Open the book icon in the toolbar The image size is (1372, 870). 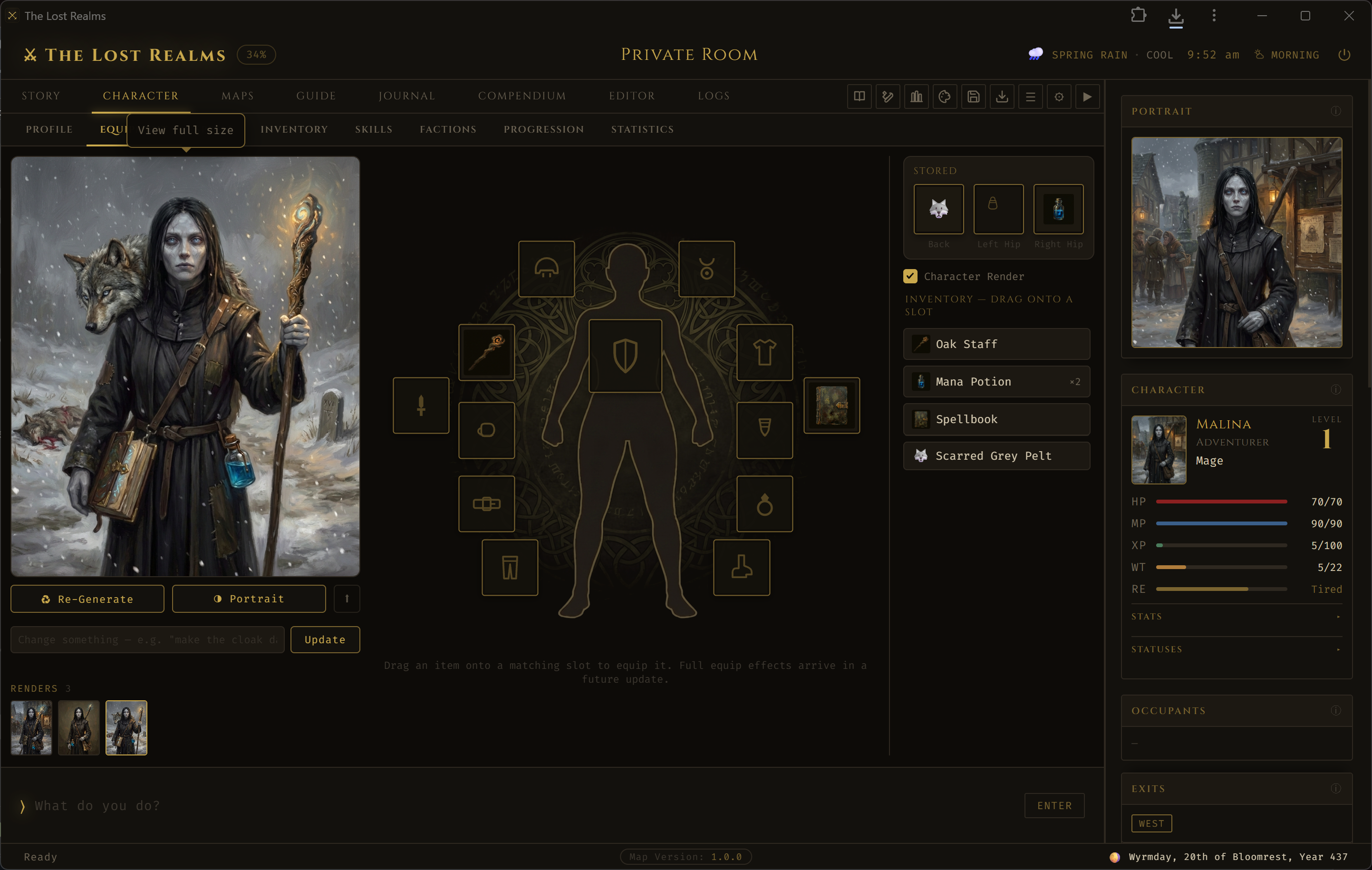(x=859, y=97)
